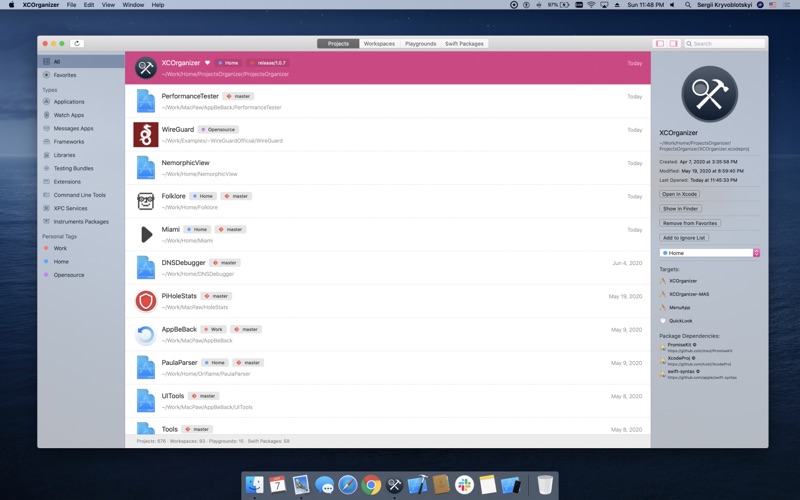Click the PiHoleStats shield icon
This screenshot has width=800, height=500.
[145, 301]
